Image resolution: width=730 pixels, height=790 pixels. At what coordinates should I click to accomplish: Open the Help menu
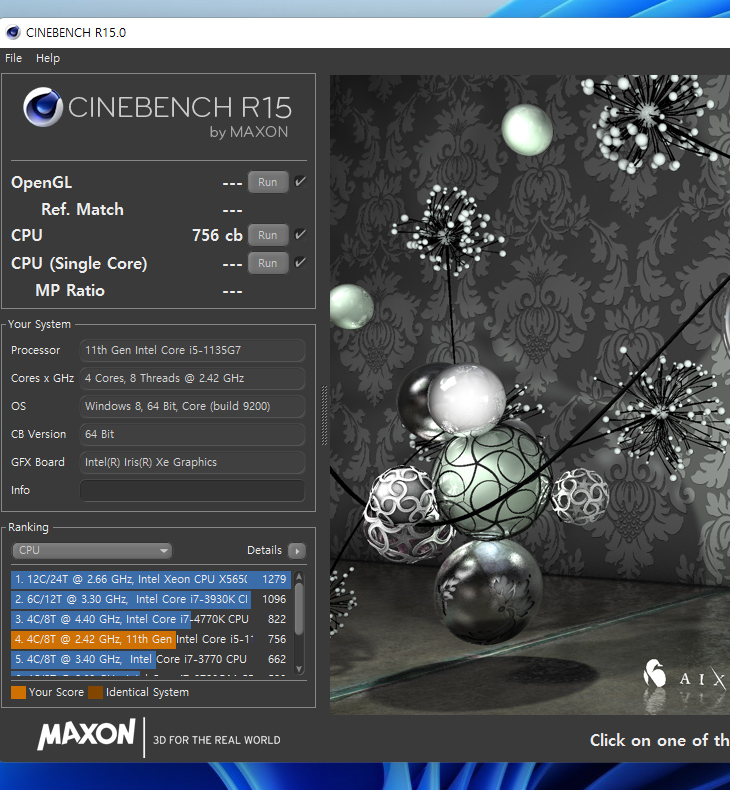[x=48, y=58]
